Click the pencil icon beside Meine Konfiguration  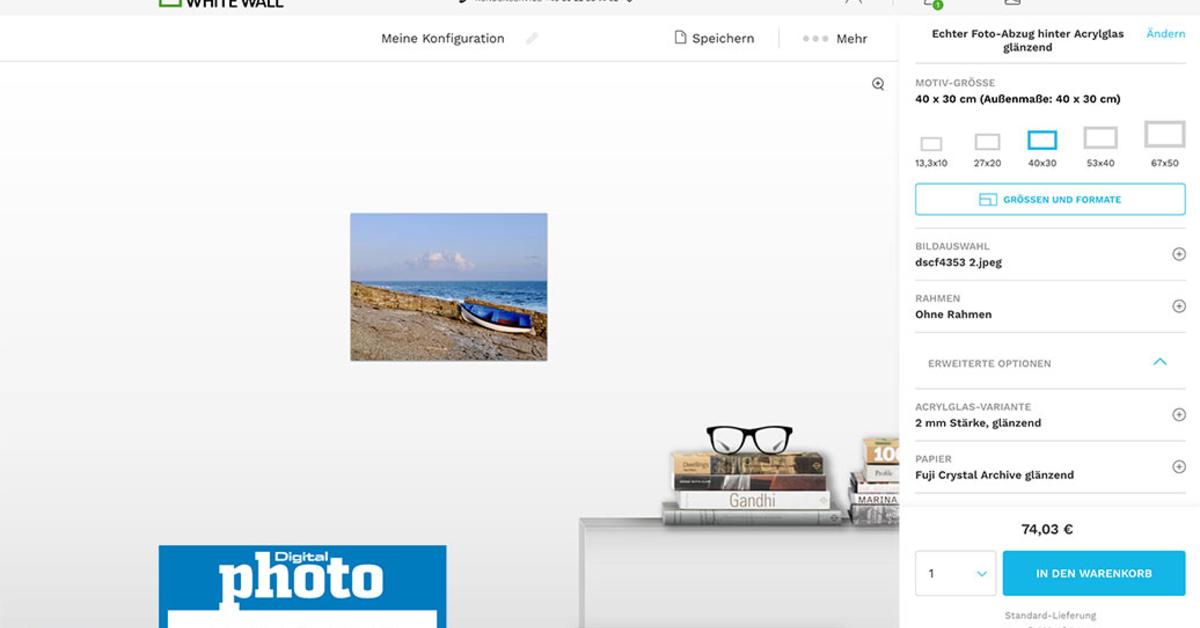pyautogui.click(x=532, y=38)
